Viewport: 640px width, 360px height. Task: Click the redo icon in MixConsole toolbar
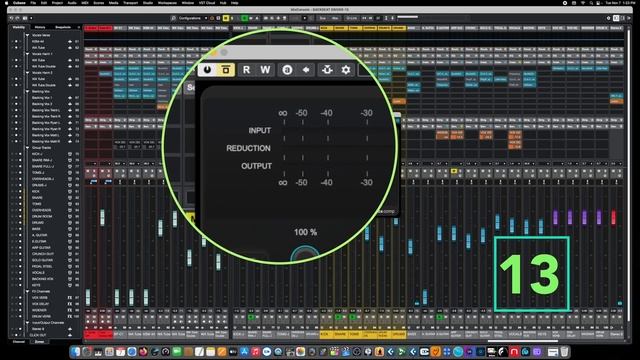click(x=18, y=18)
